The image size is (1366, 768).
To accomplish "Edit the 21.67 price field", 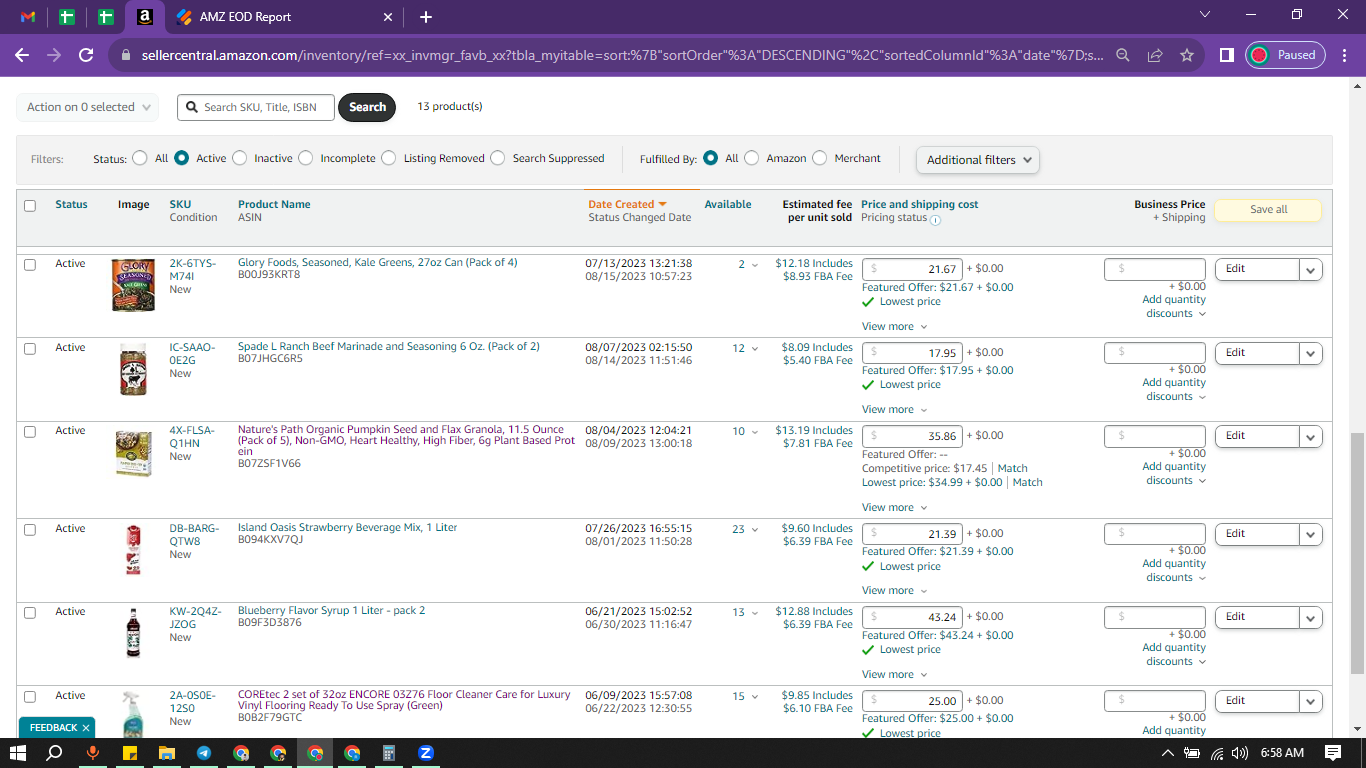I will click(912, 269).
